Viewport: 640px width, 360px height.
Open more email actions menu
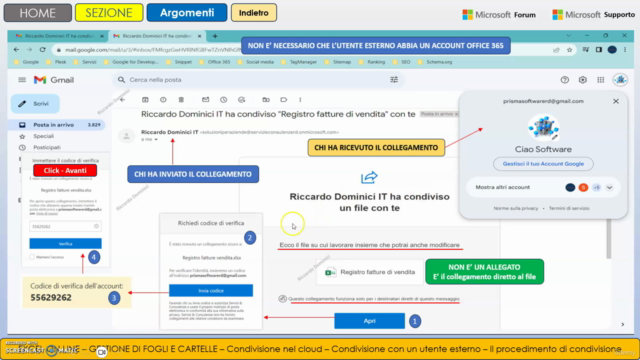click(300, 100)
